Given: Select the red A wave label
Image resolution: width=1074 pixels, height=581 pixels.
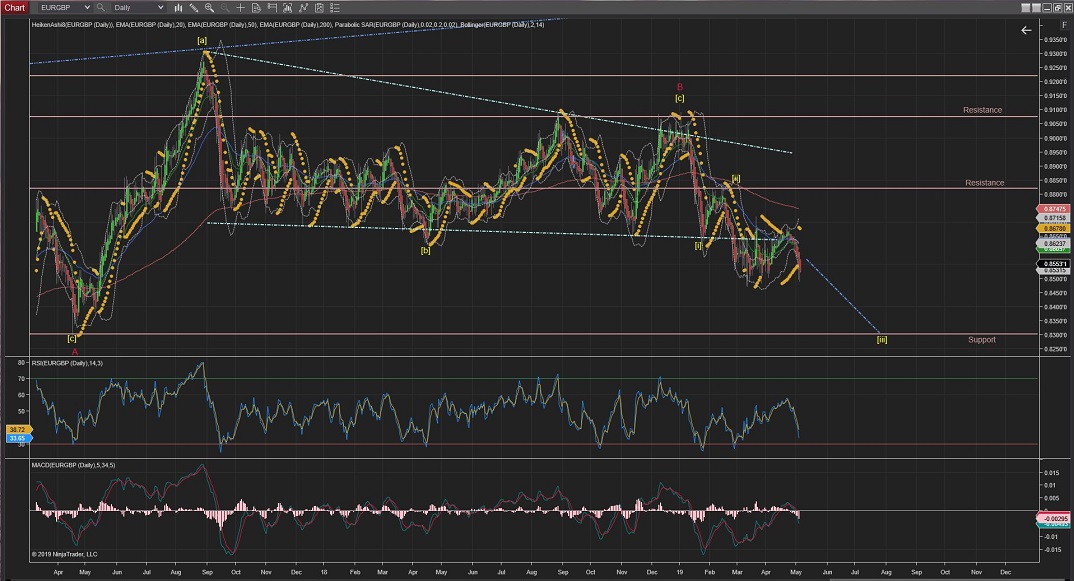Looking at the screenshot, I should [x=75, y=351].
